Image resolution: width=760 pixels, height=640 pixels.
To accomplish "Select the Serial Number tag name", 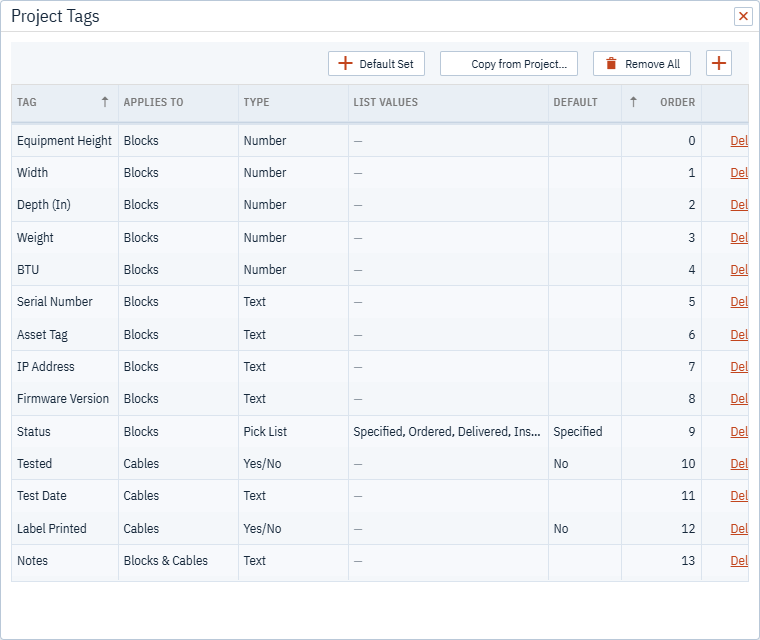I will 54,302.
